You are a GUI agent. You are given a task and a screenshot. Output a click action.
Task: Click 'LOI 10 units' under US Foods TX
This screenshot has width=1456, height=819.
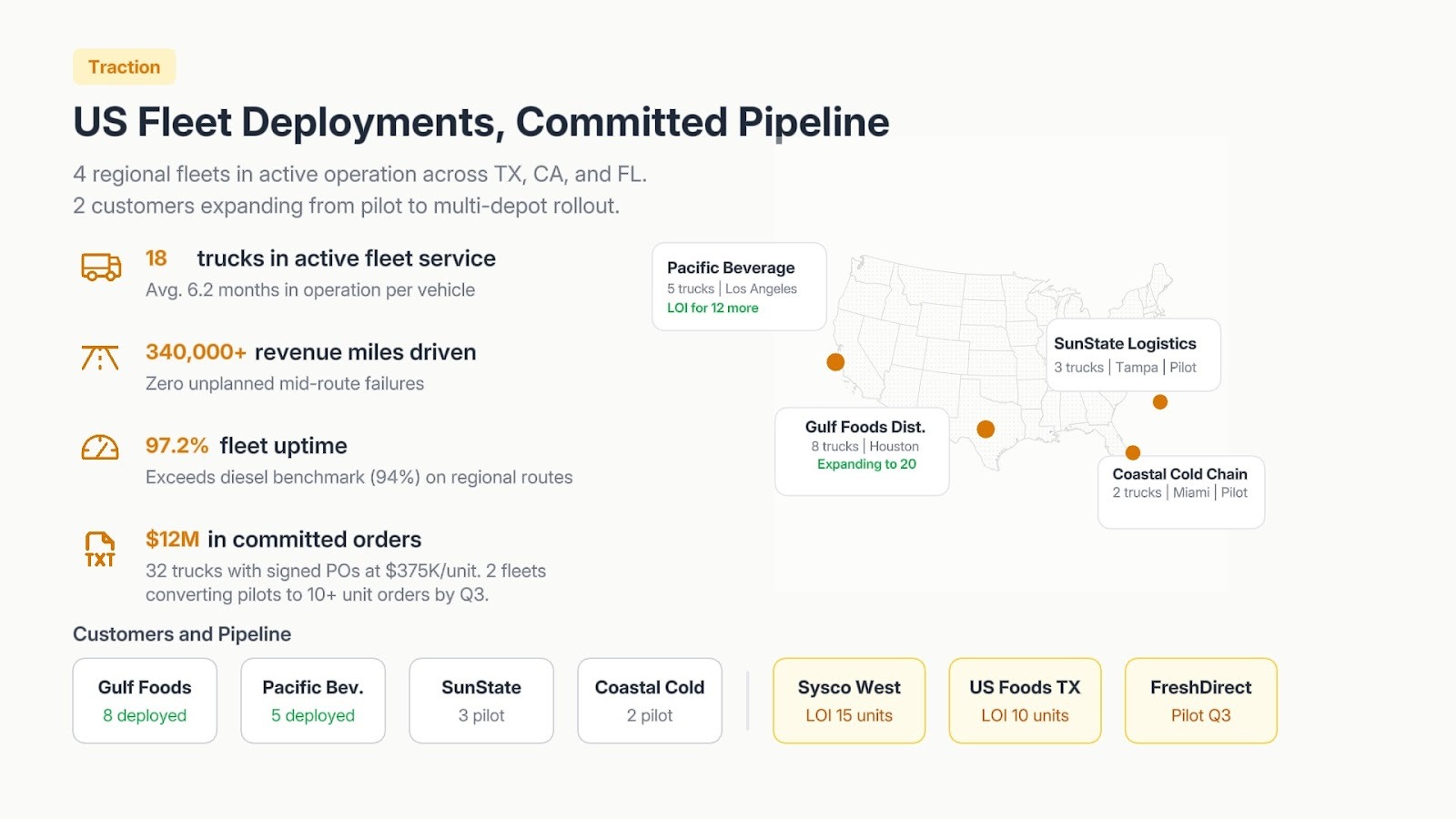[x=1025, y=715]
